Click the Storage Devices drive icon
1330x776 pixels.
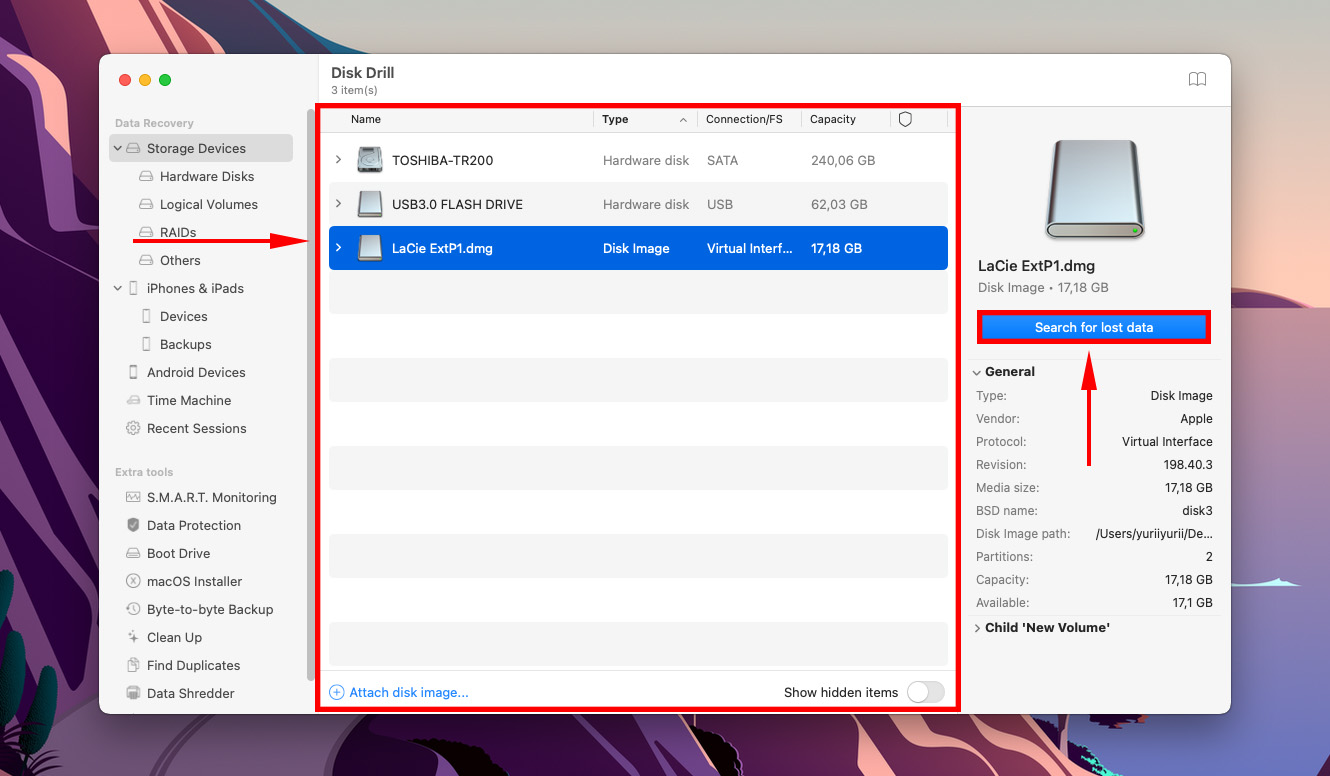coord(133,148)
